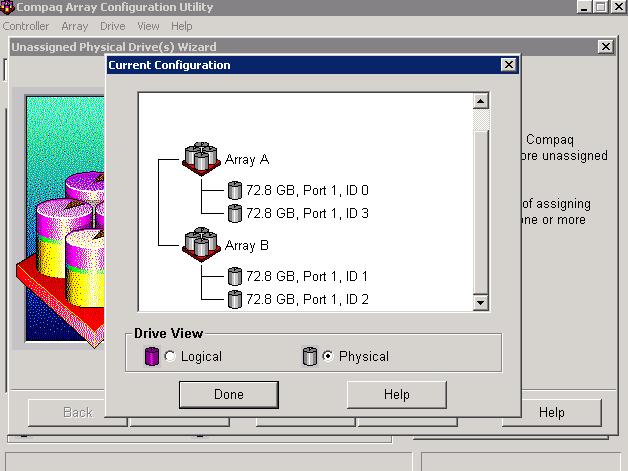Image resolution: width=628 pixels, height=471 pixels.
Task: Click the scroll up arrow in configuration list
Action: (480, 101)
